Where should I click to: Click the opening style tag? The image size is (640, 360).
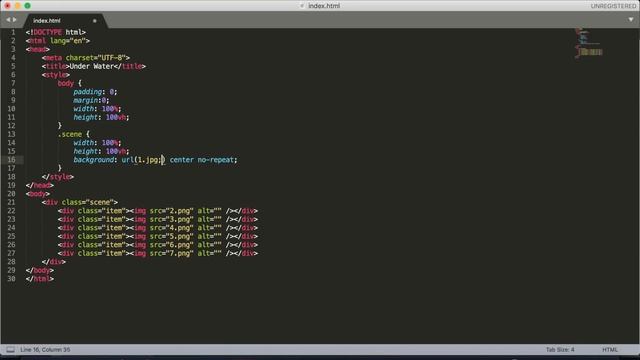(x=56, y=75)
